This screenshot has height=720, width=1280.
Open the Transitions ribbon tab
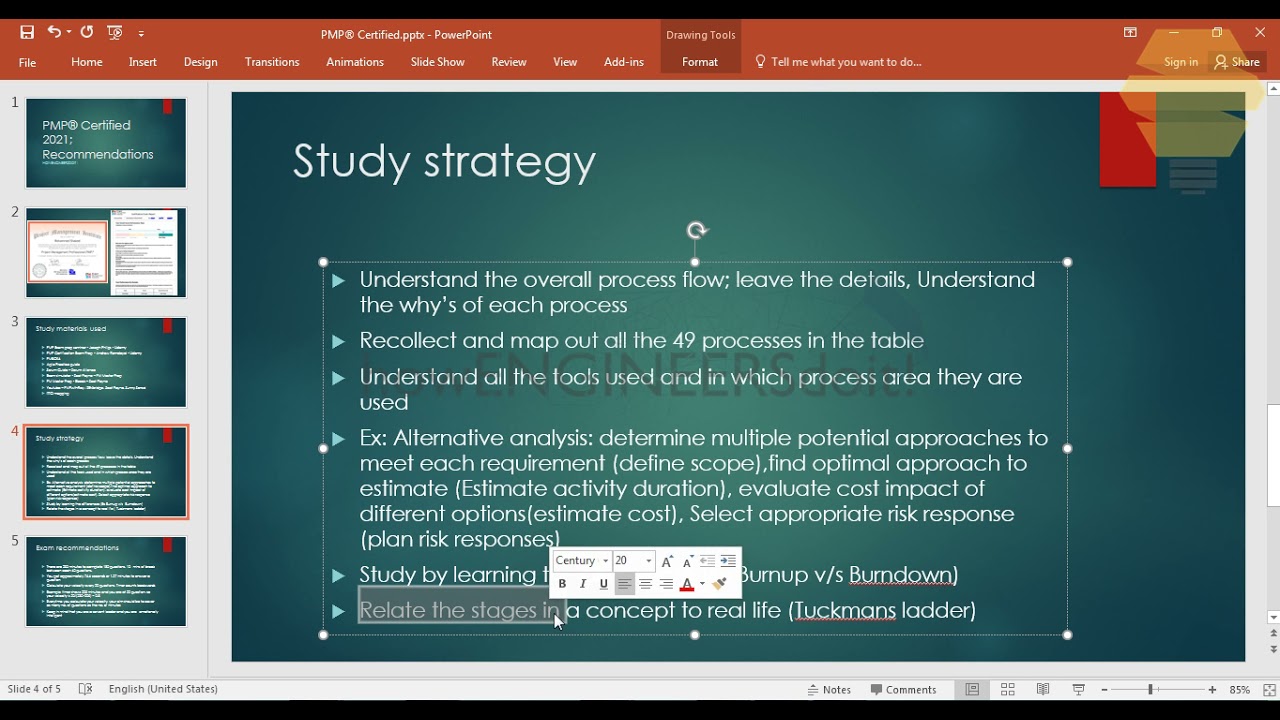[272, 62]
